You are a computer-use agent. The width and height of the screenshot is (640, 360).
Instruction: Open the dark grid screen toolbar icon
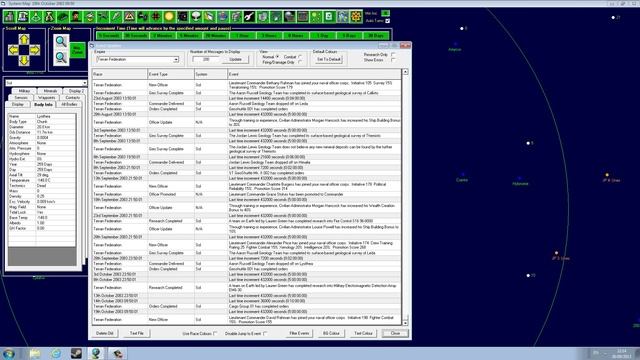coord(302,17)
